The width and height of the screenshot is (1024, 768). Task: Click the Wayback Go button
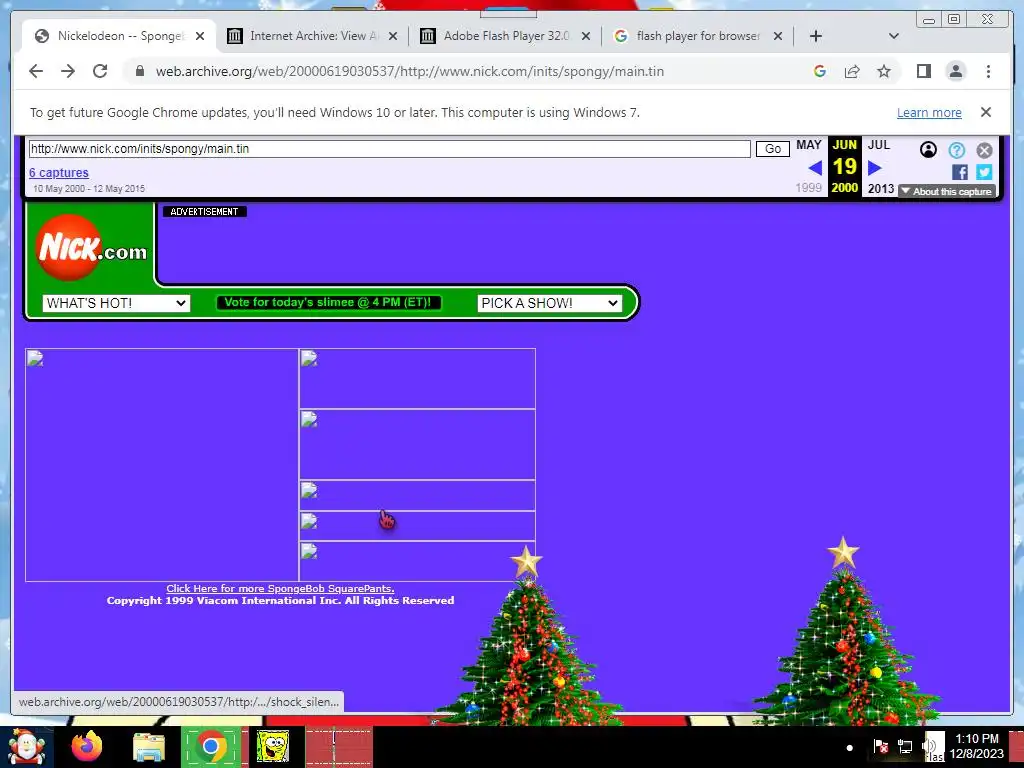coord(773,149)
